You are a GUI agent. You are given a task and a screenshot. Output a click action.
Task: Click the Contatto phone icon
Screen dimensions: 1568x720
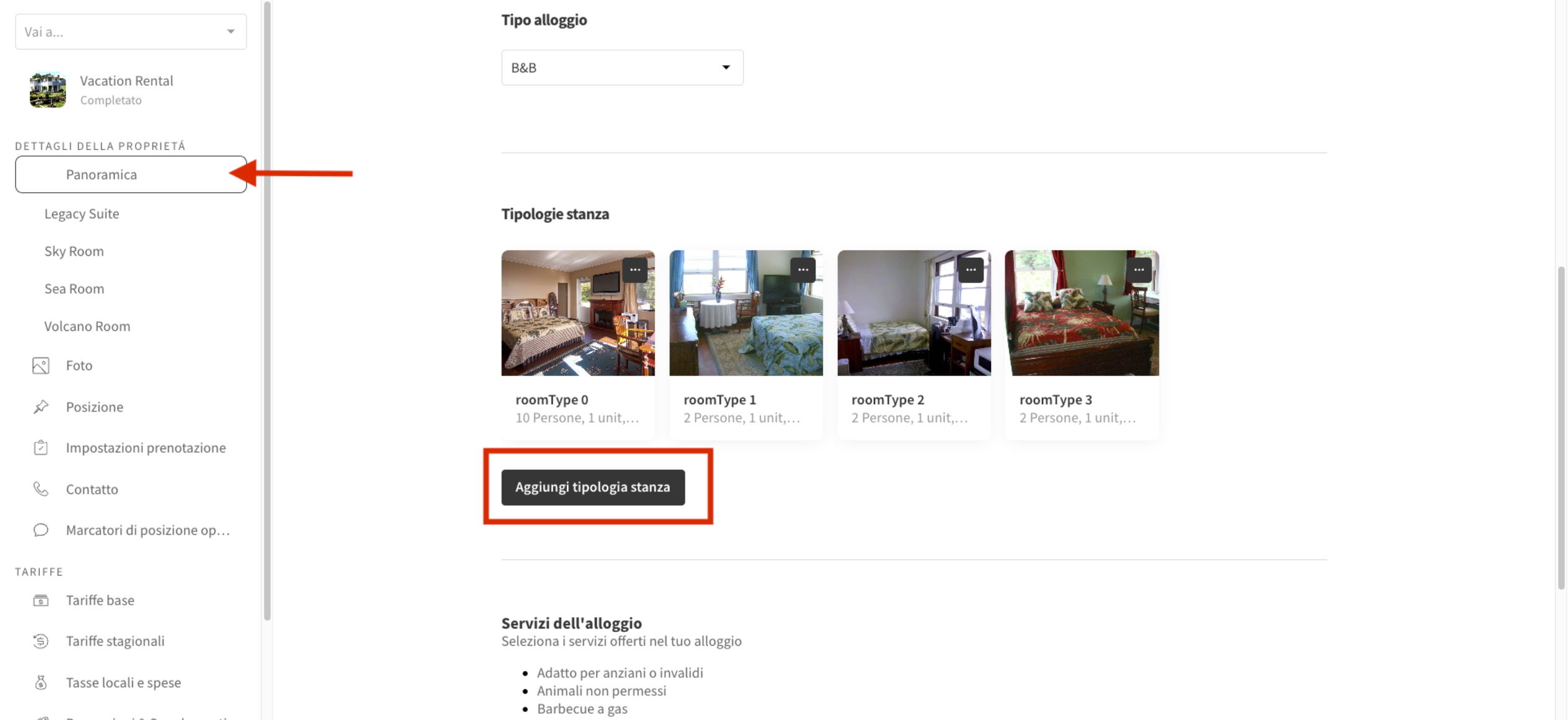(41, 489)
